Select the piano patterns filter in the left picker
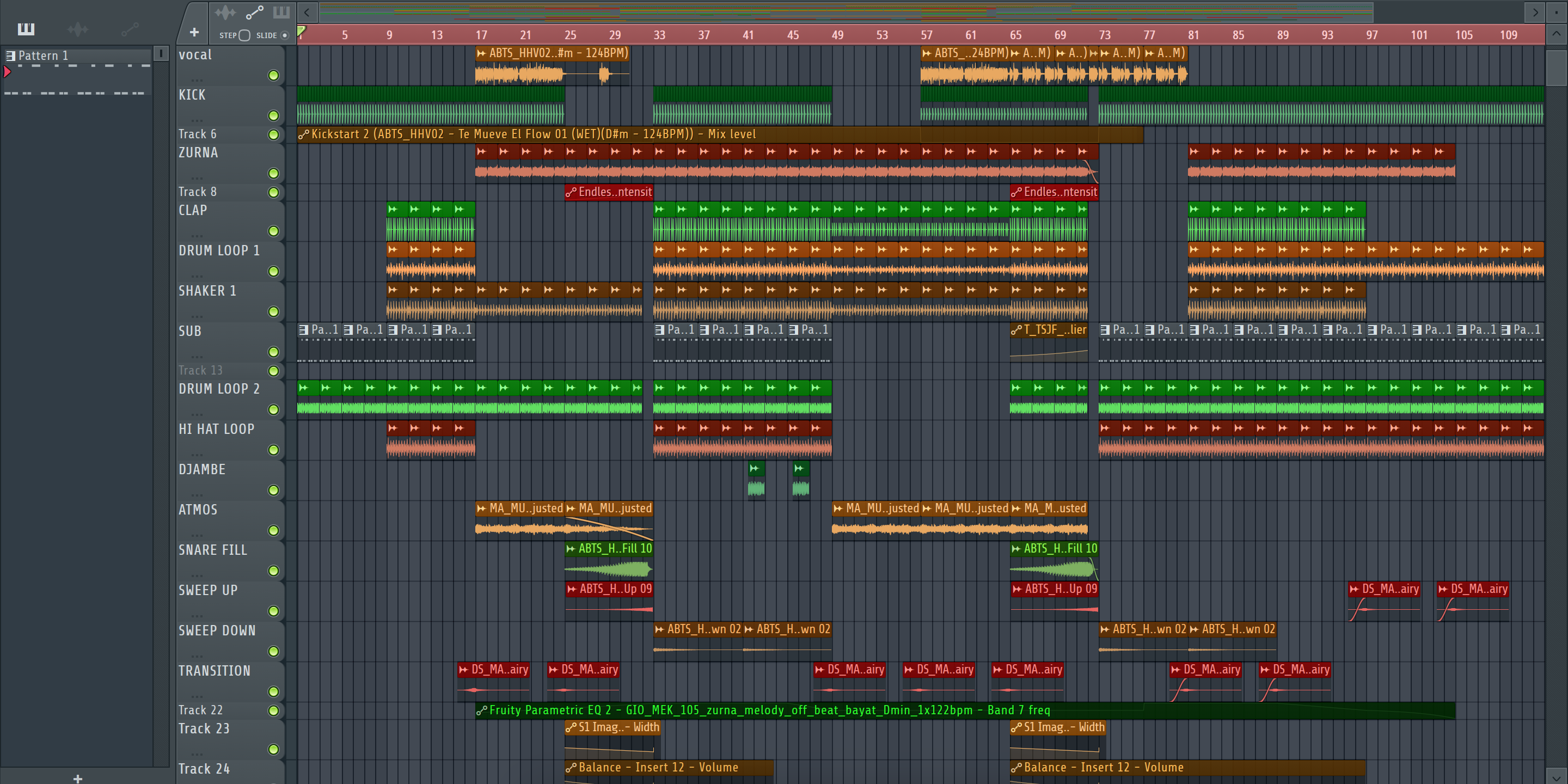 click(26, 29)
